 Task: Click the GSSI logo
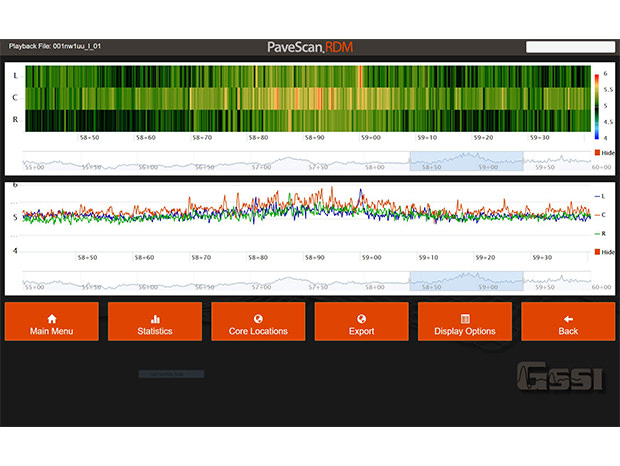(560, 376)
